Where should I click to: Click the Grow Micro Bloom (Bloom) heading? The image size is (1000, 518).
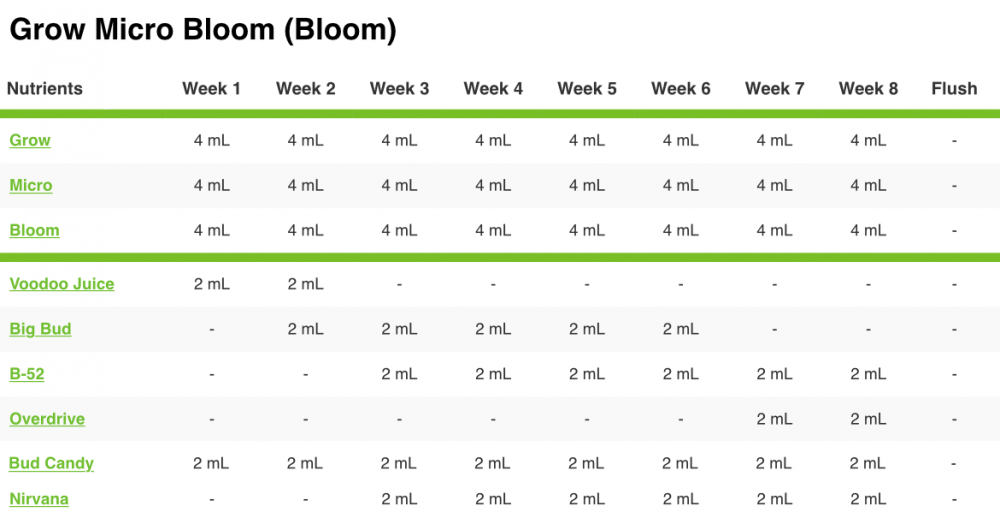point(203,30)
